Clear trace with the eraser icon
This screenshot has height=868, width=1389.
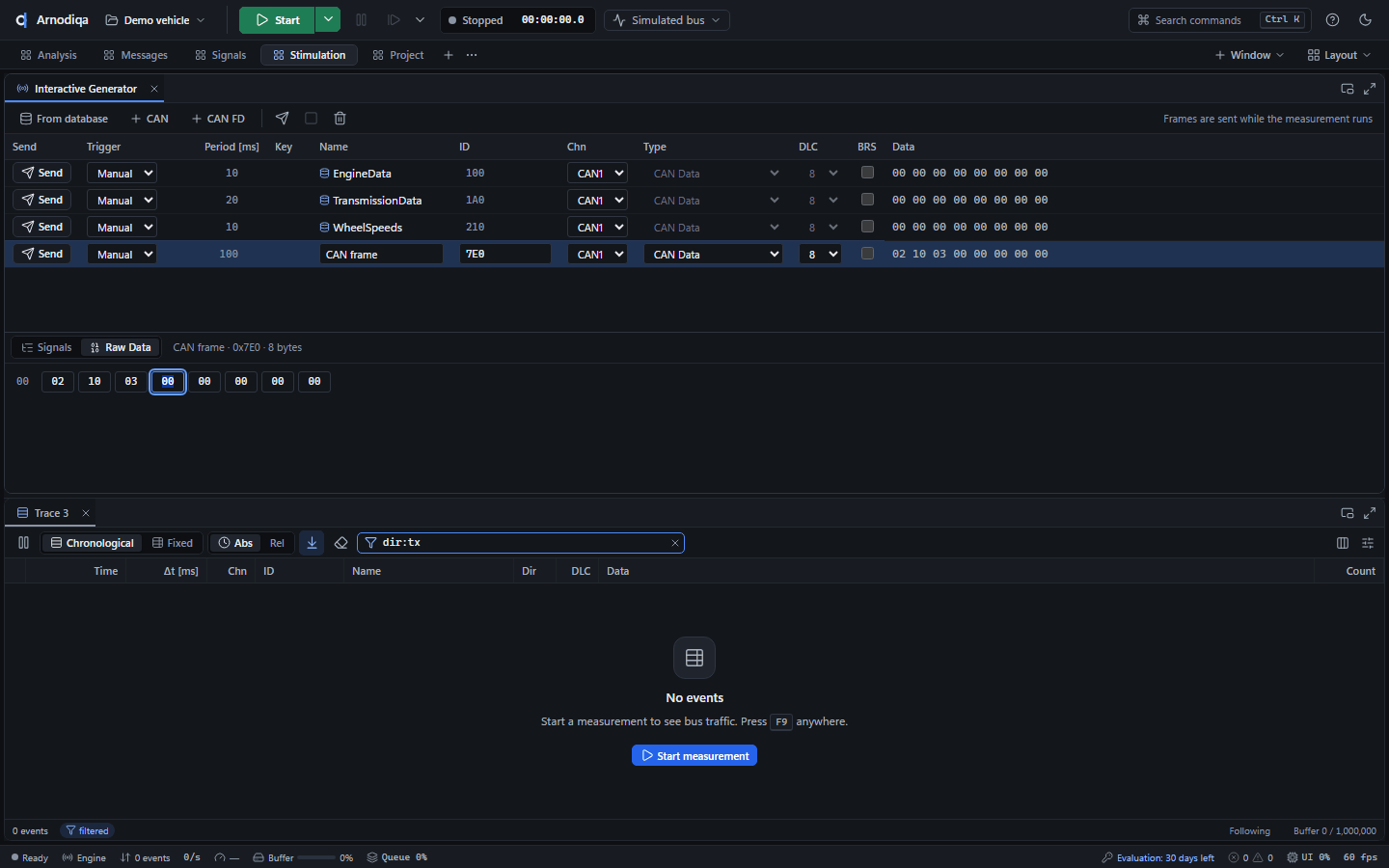point(340,543)
